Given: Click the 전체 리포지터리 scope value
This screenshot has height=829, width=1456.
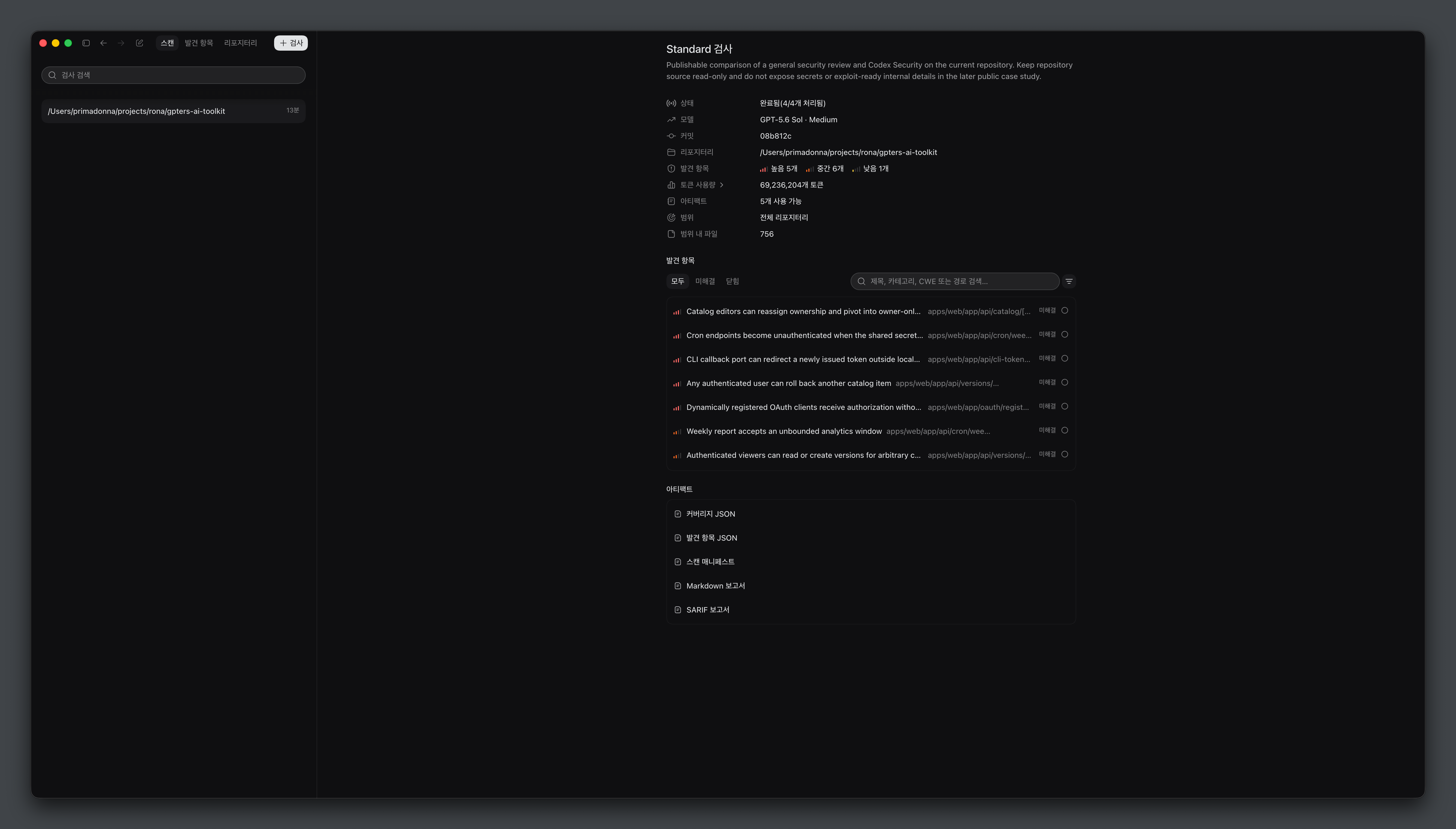Looking at the screenshot, I should [784, 218].
